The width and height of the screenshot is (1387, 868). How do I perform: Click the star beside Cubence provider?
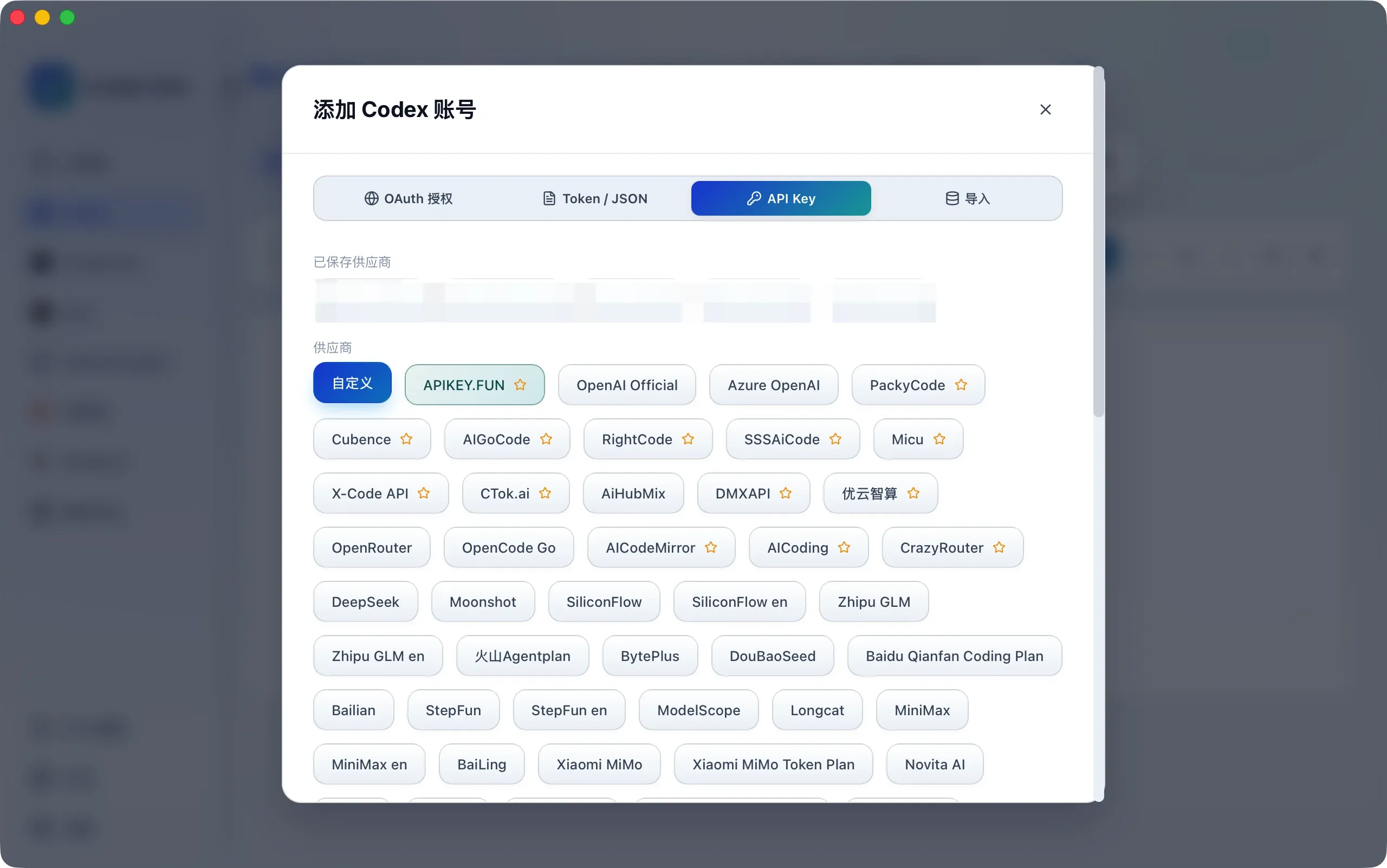click(406, 438)
